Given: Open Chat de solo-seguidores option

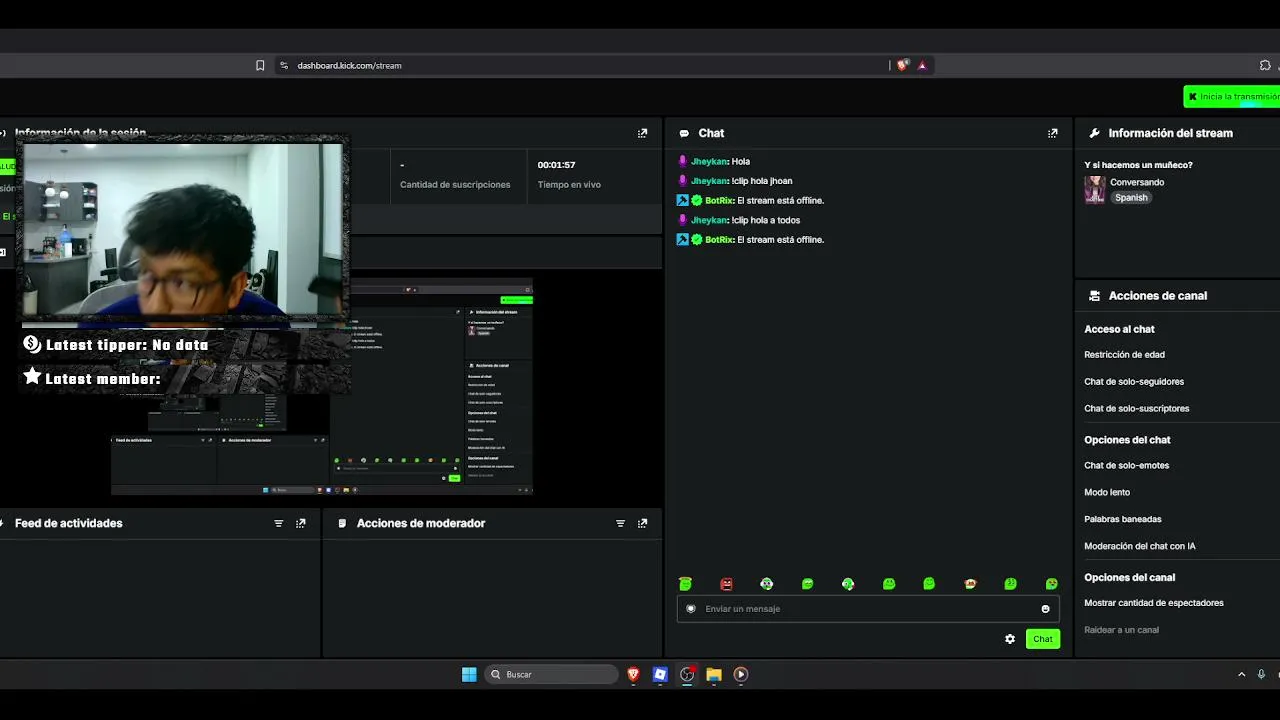Looking at the screenshot, I should pyautogui.click(x=1134, y=382).
